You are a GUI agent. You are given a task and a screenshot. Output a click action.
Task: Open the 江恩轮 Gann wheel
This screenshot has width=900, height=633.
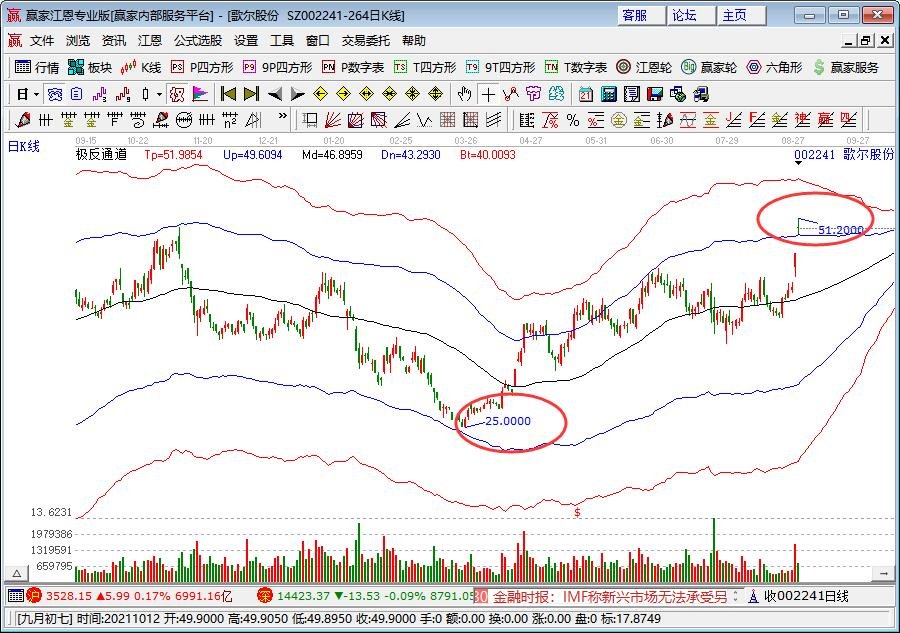tap(643, 67)
